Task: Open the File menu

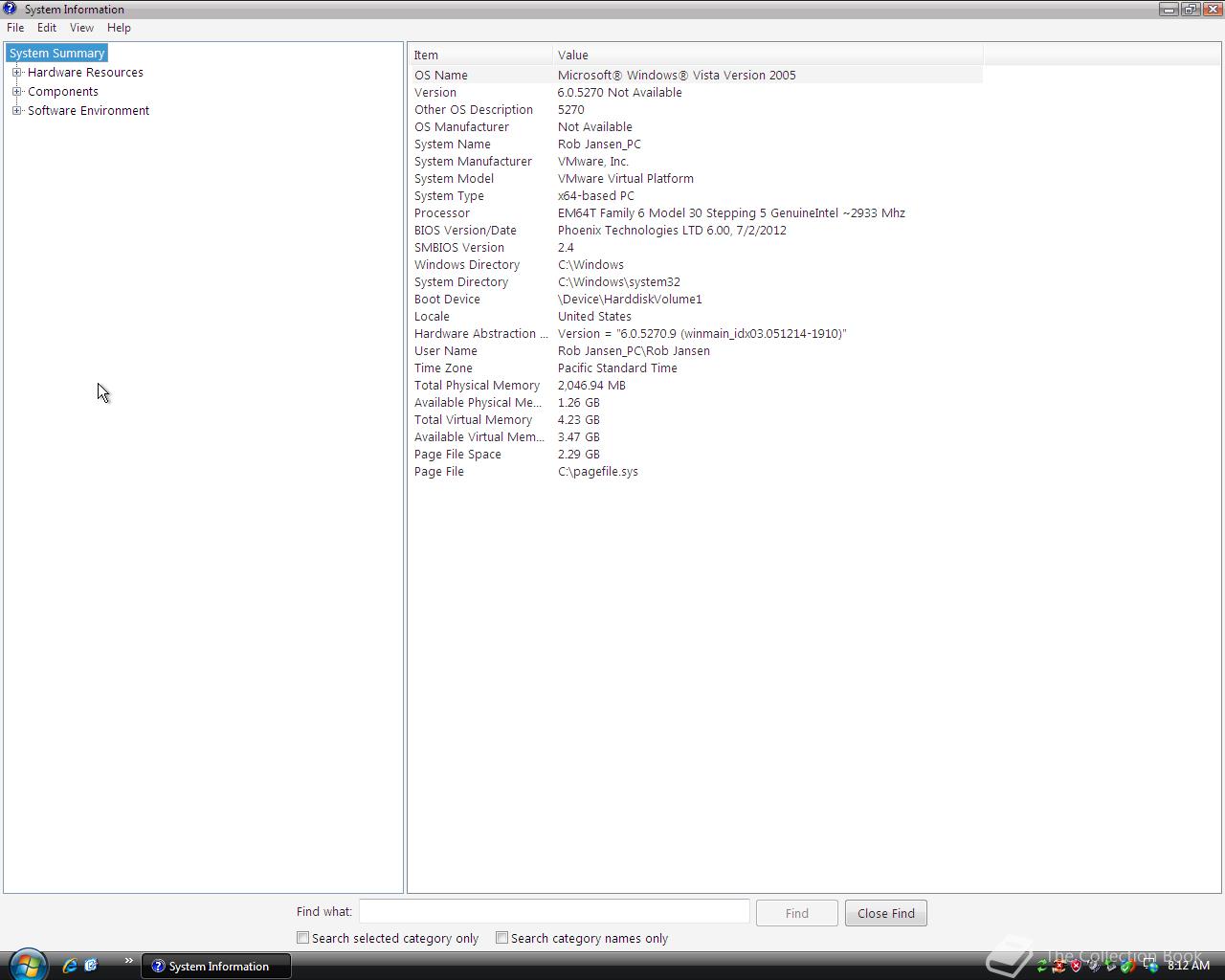Action: tap(15, 28)
